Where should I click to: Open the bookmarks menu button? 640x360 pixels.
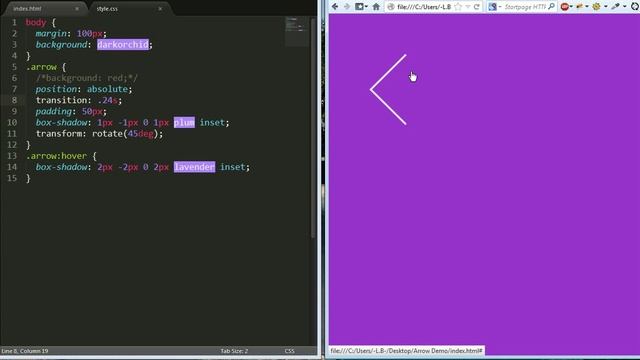(361, 7)
